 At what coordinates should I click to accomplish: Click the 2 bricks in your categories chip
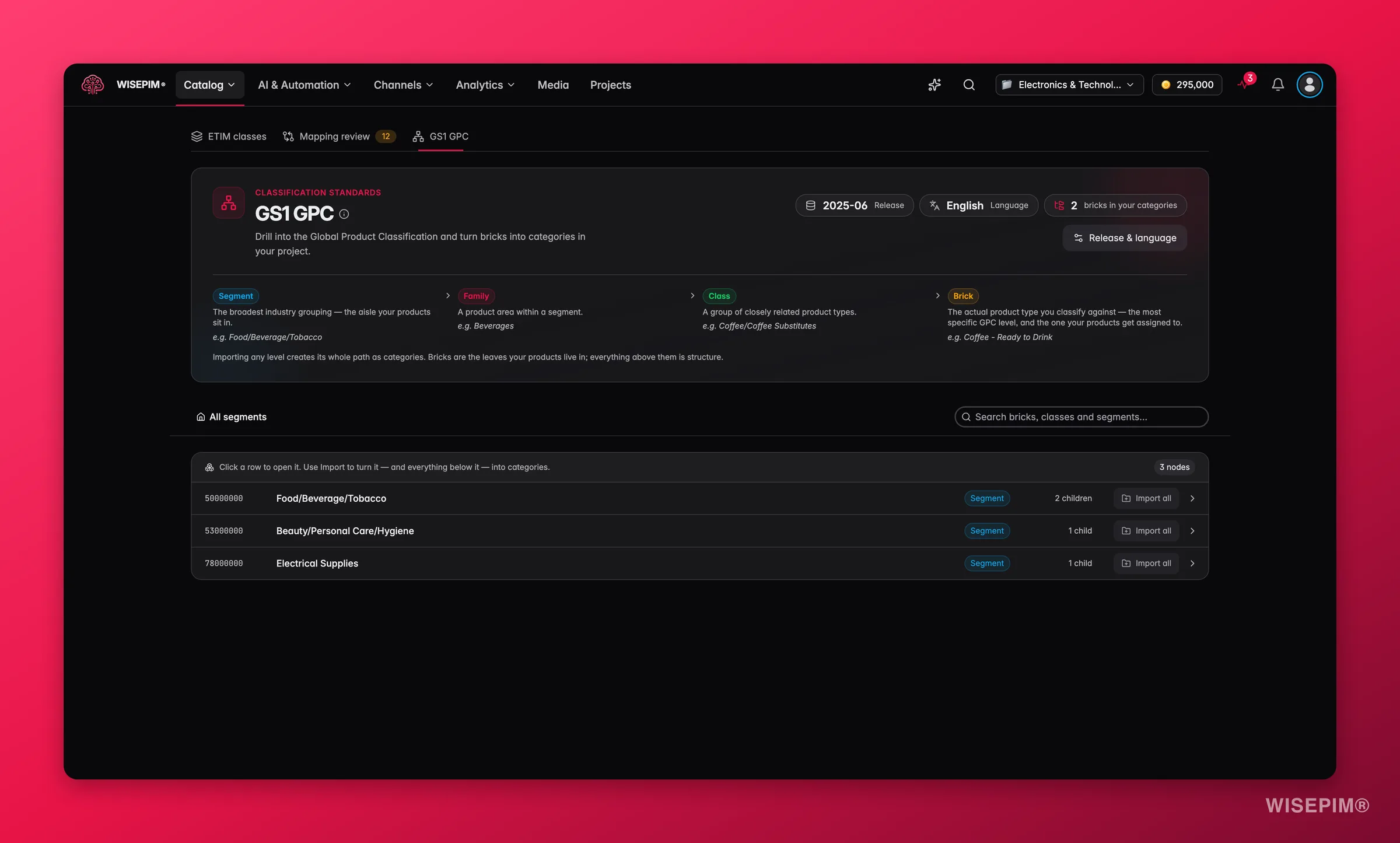point(1115,205)
